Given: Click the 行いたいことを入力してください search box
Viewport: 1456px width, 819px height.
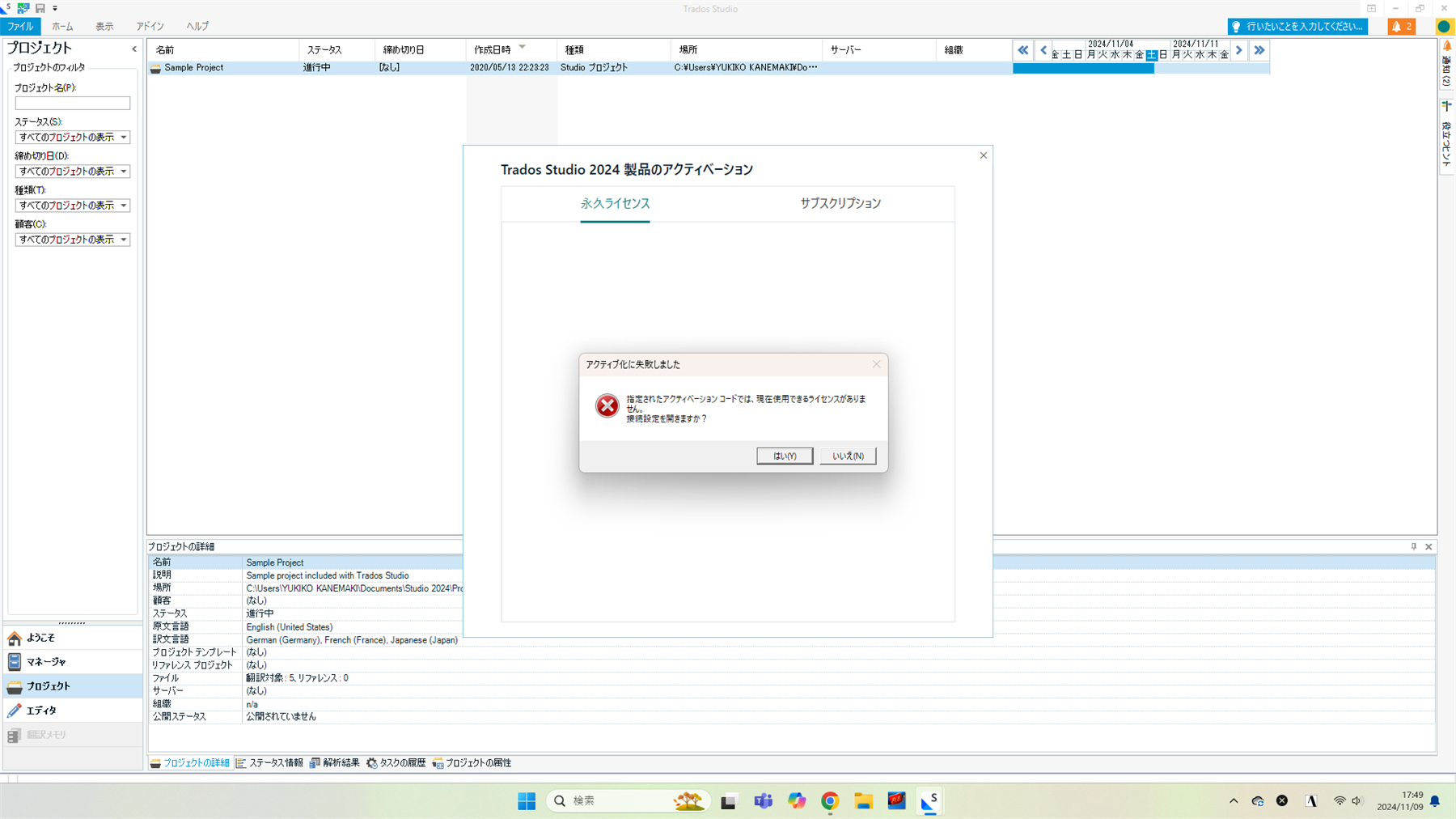Looking at the screenshot, I should coord(1297,27).
